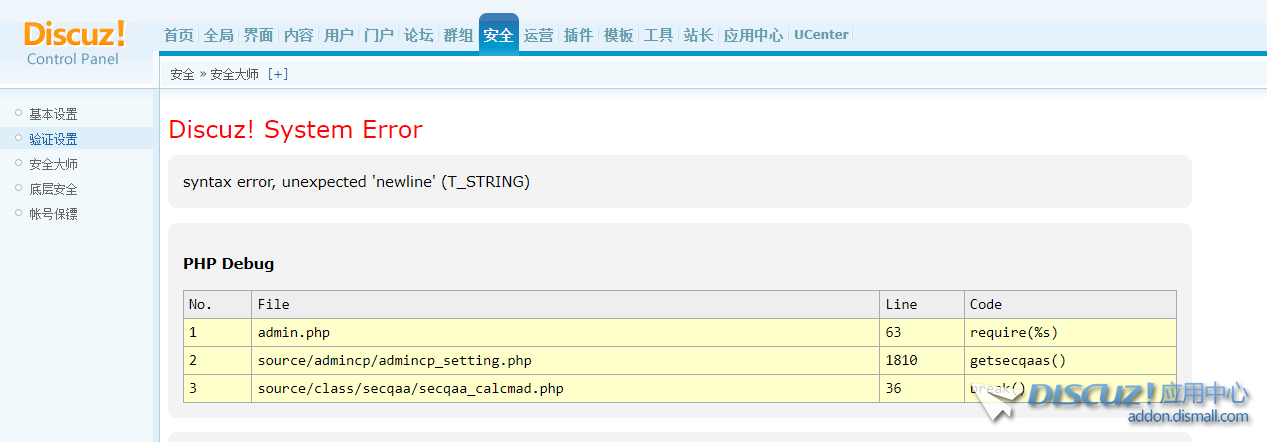Open the 应用中心 tab

click(x=753, y=35)
